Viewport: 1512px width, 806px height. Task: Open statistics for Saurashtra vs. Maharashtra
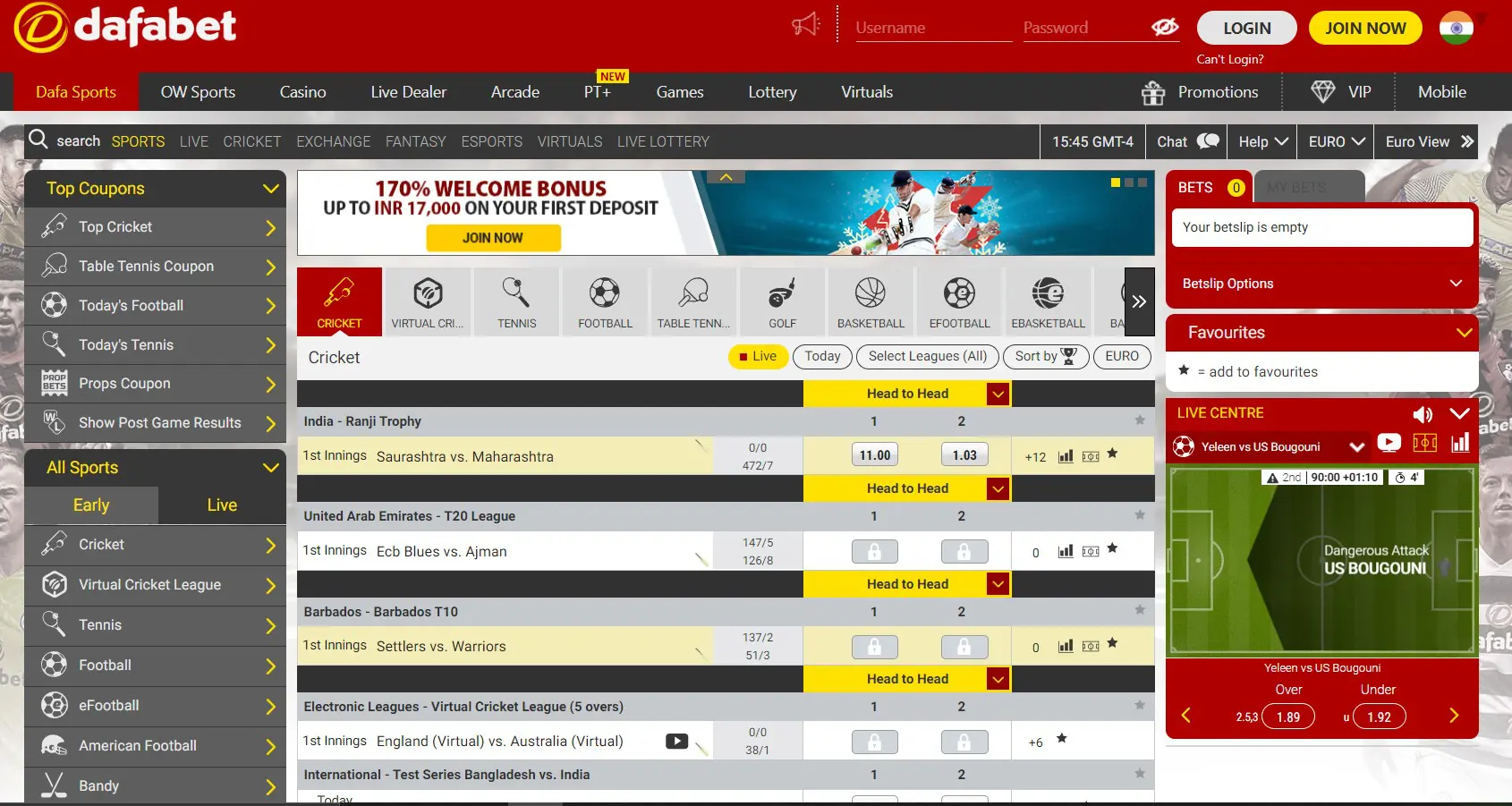click(x=1066, y=456)
